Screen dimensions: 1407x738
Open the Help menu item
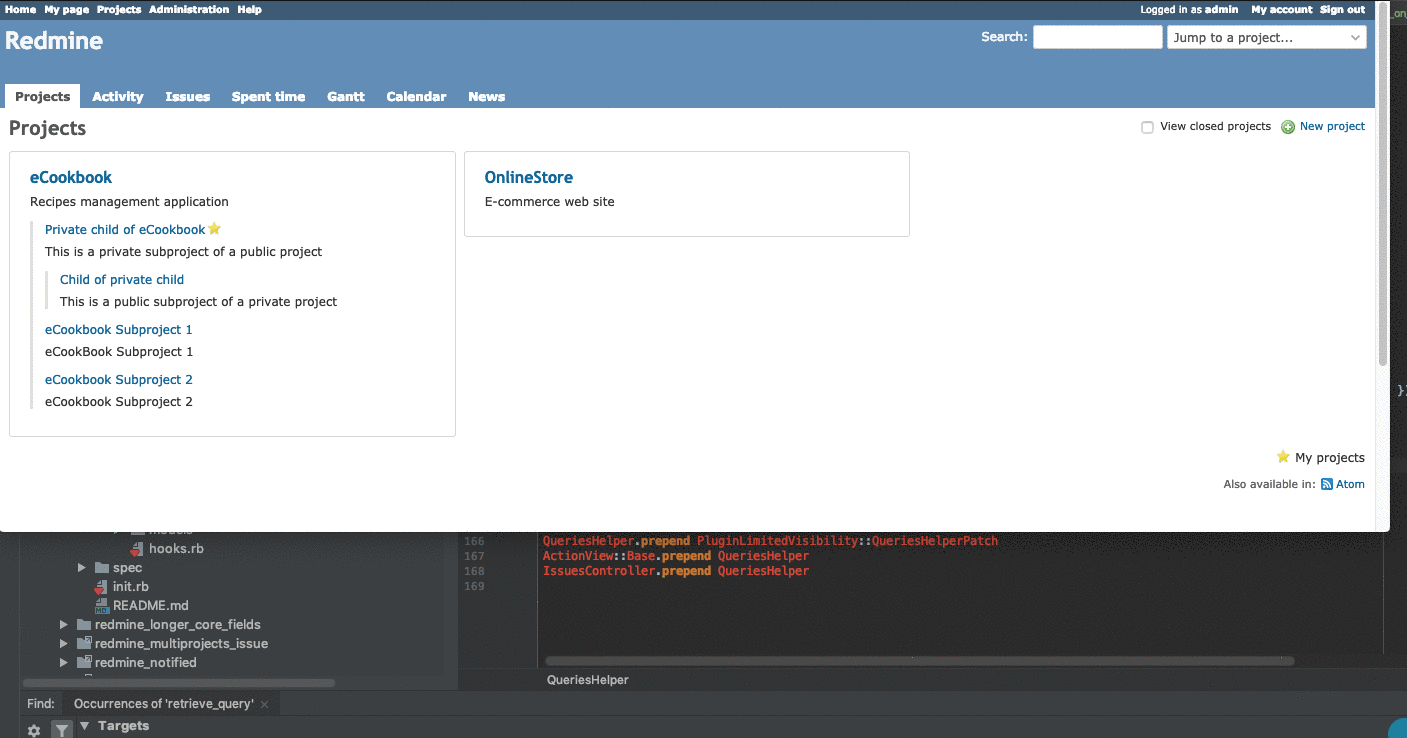coord(249,9)
